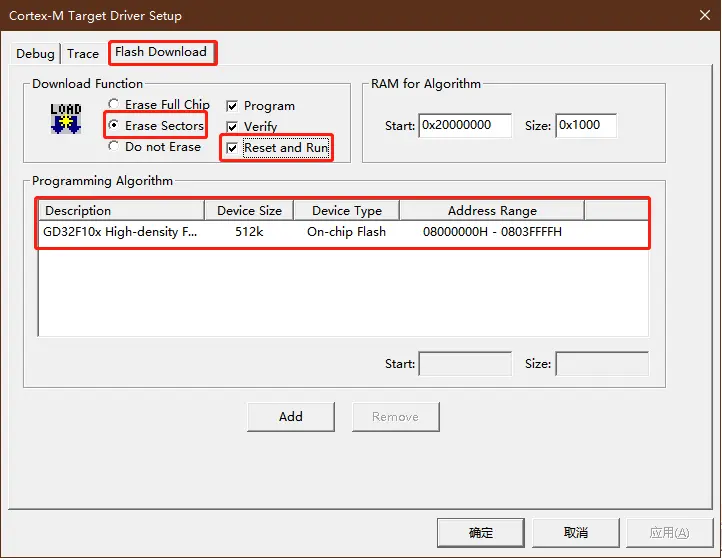The image size is (722, 560).
Task: Switch to the Trace tab
Action: 83,54
